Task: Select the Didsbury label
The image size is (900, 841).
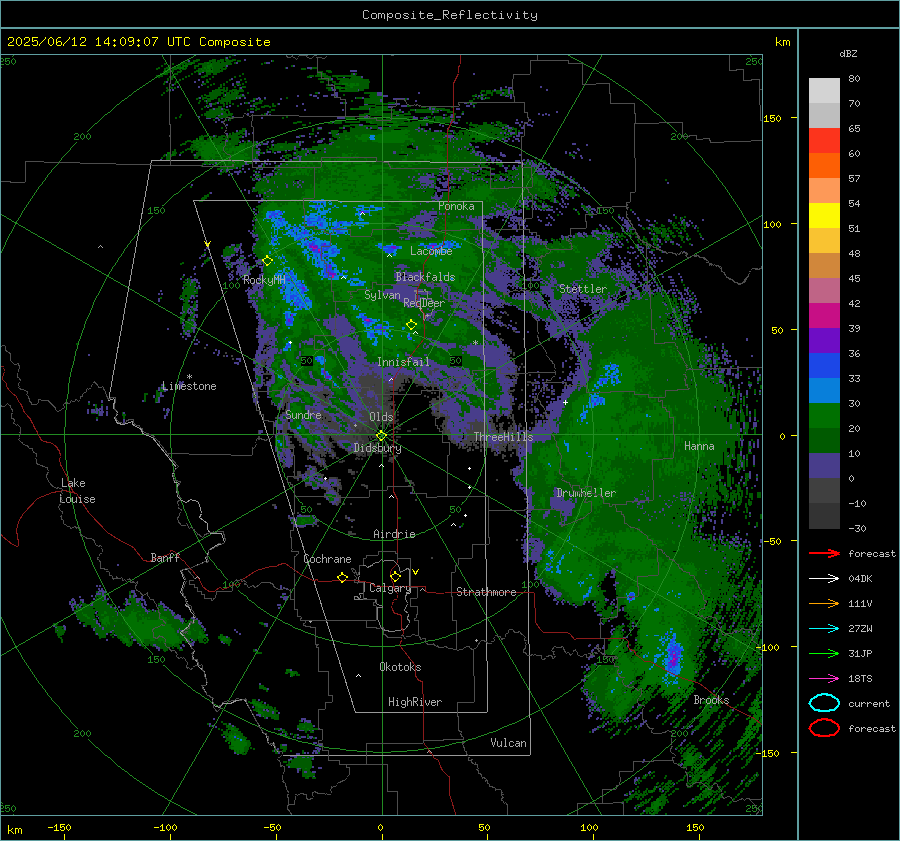Action: click(x=377, y=448)
